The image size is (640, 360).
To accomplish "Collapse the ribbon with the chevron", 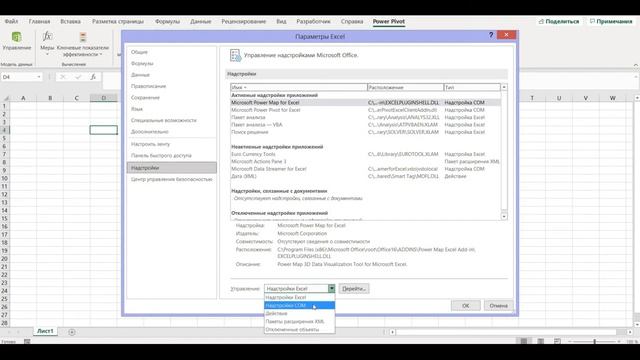I will point(636,65).
